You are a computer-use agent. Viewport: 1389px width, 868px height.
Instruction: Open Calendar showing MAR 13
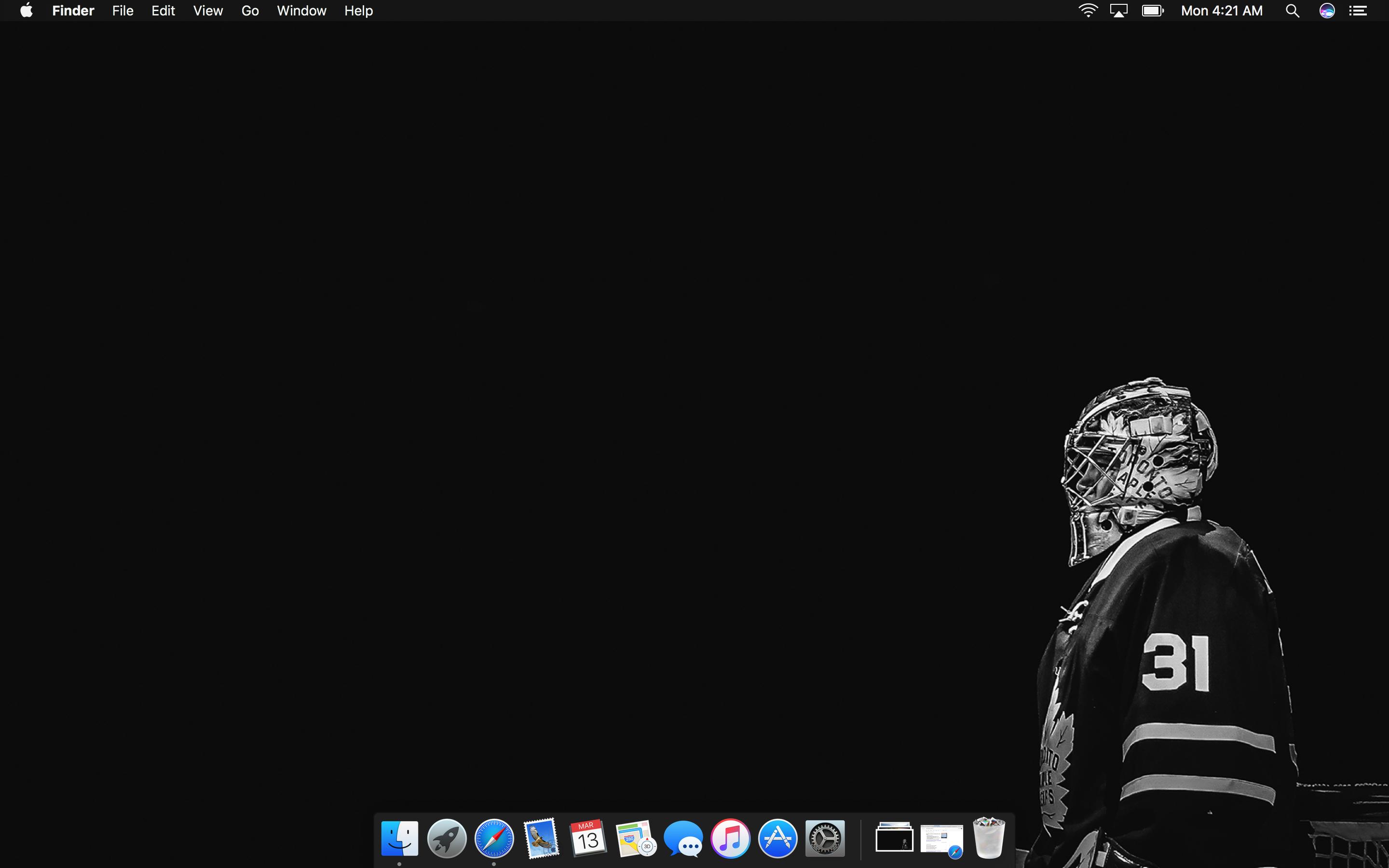pyautogui.click(x=588, y=839)
